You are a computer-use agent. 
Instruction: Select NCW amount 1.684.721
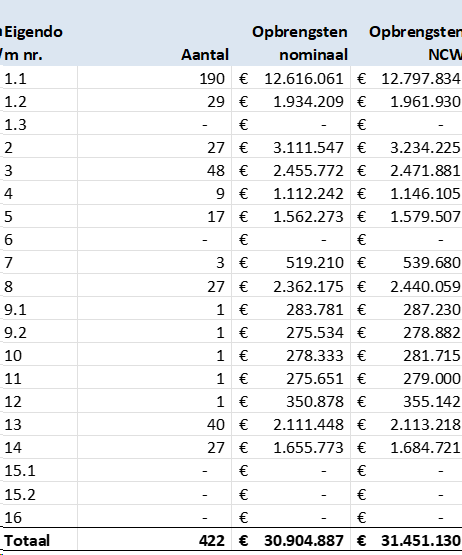tap(425, 448)
